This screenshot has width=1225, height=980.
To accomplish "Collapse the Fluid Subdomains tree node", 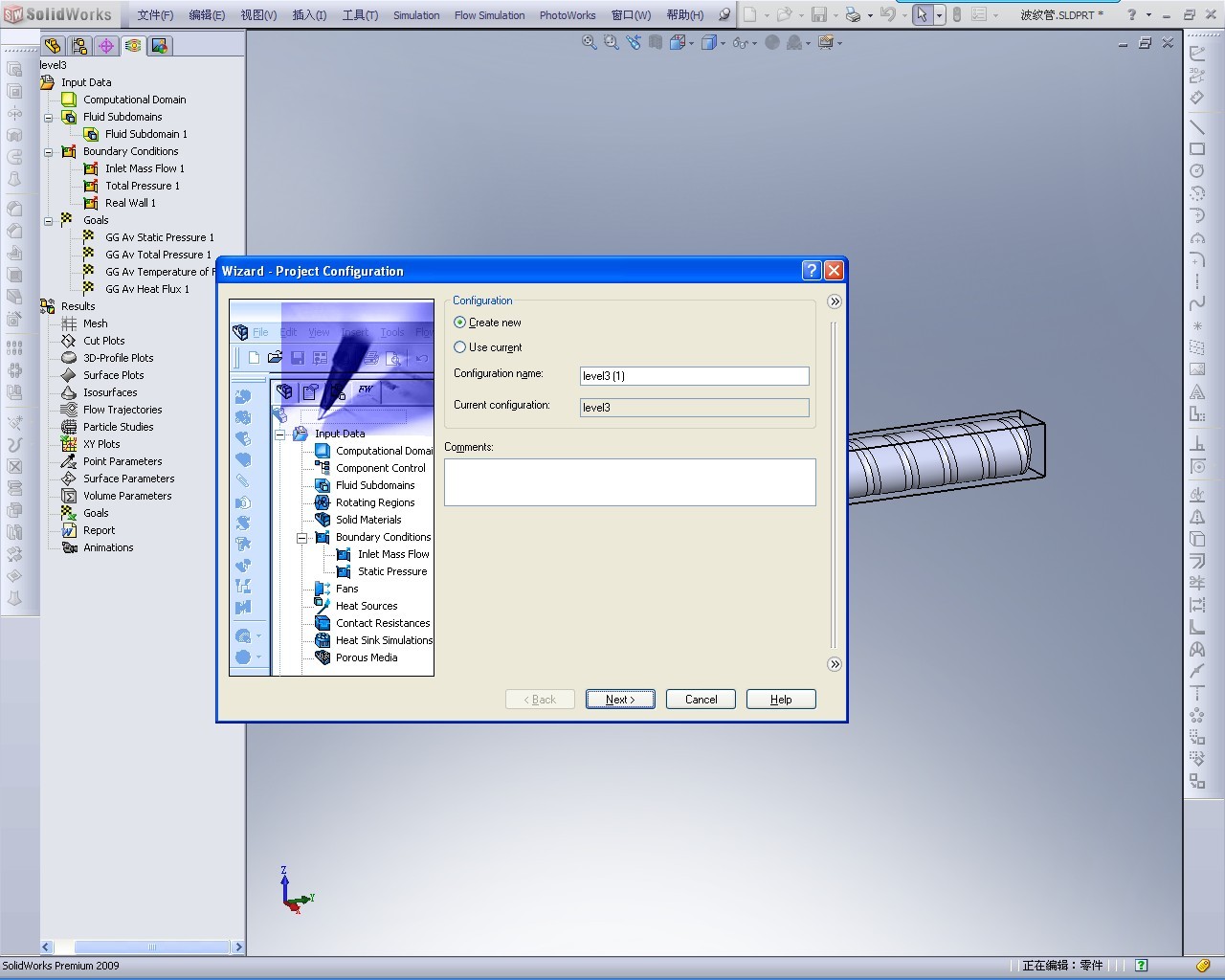I will [x=49, y=118].
